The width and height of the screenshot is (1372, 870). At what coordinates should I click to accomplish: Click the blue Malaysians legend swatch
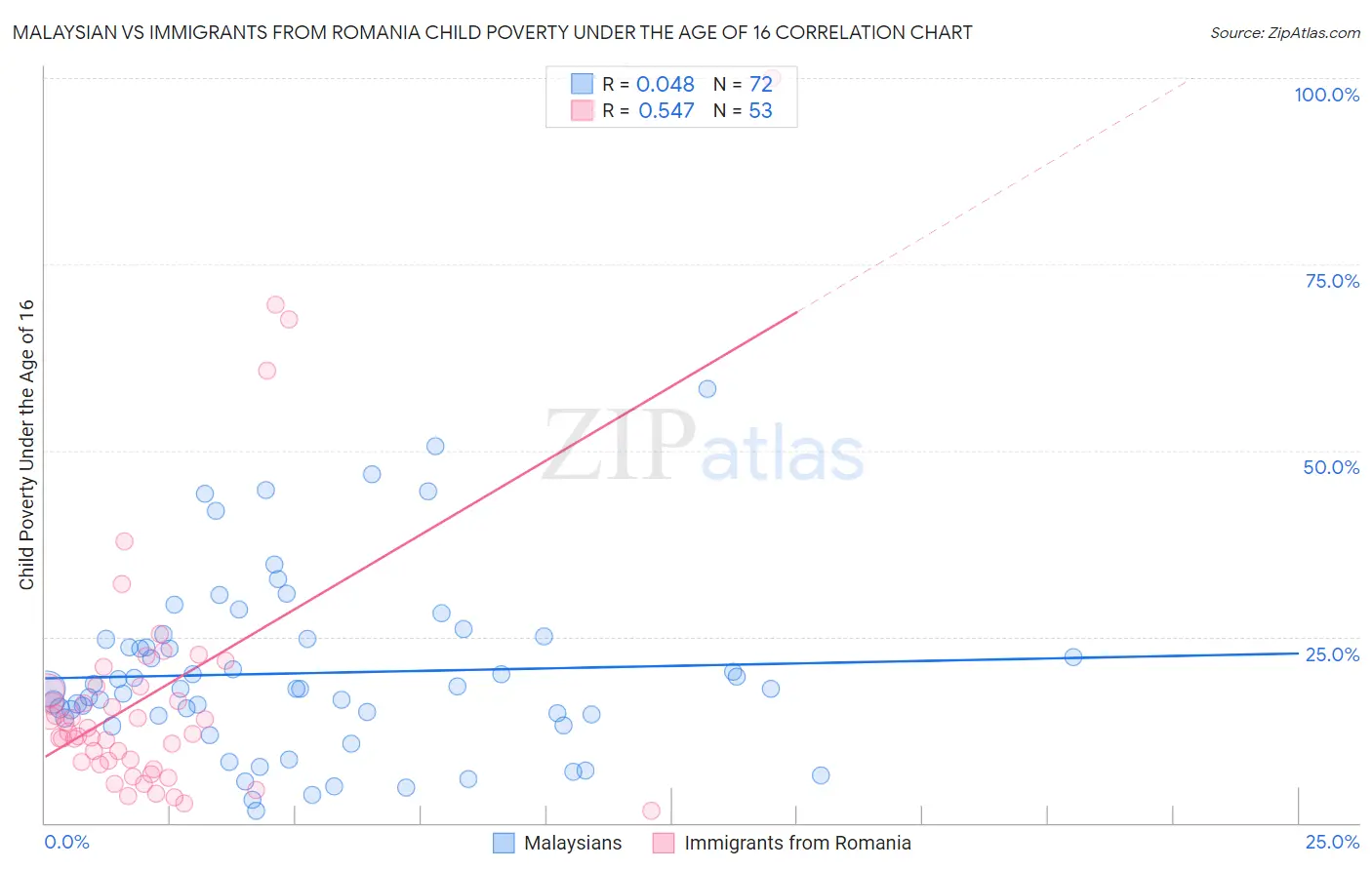point(504,843)
